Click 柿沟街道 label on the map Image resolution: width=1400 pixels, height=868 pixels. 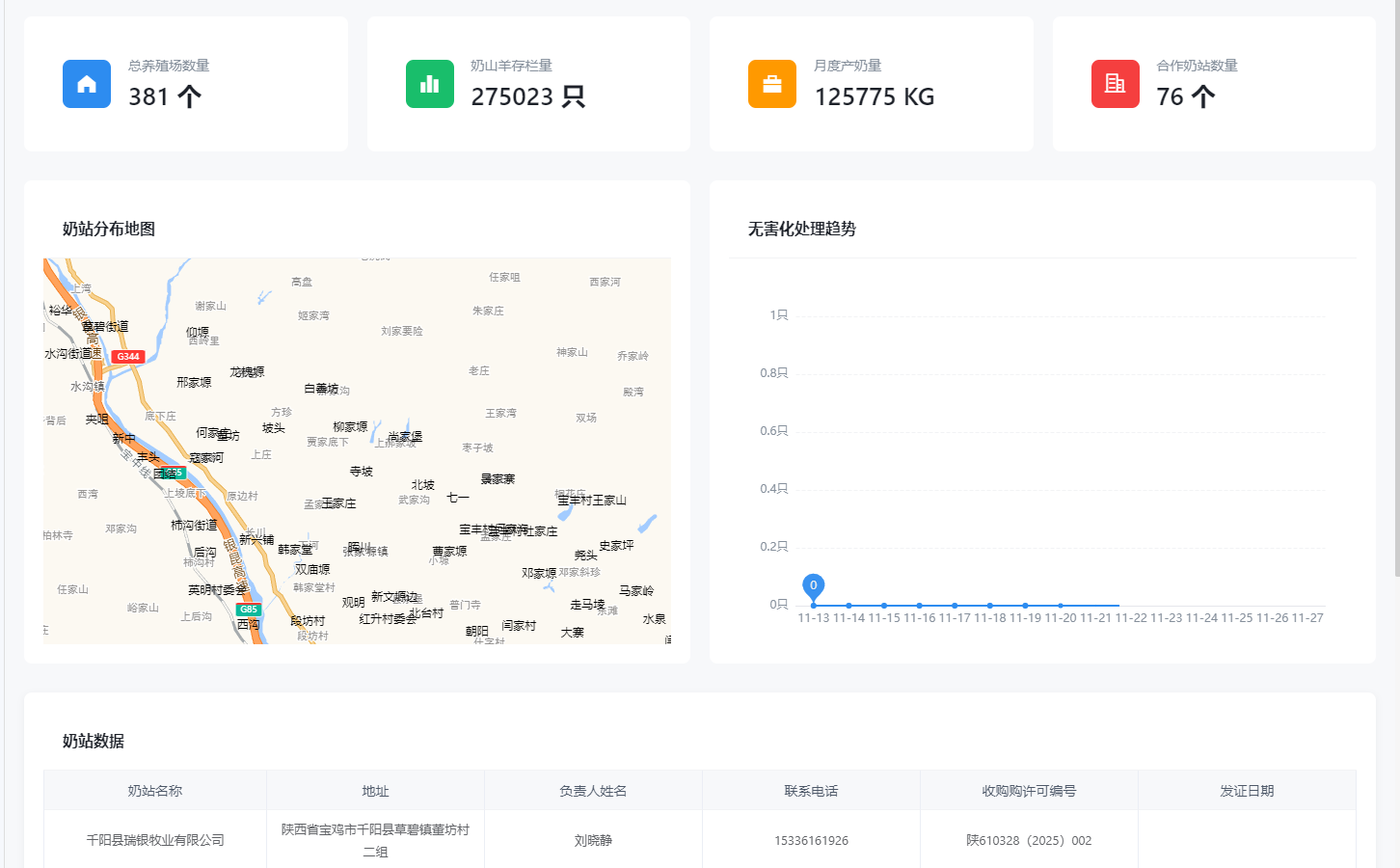(194, 526)
